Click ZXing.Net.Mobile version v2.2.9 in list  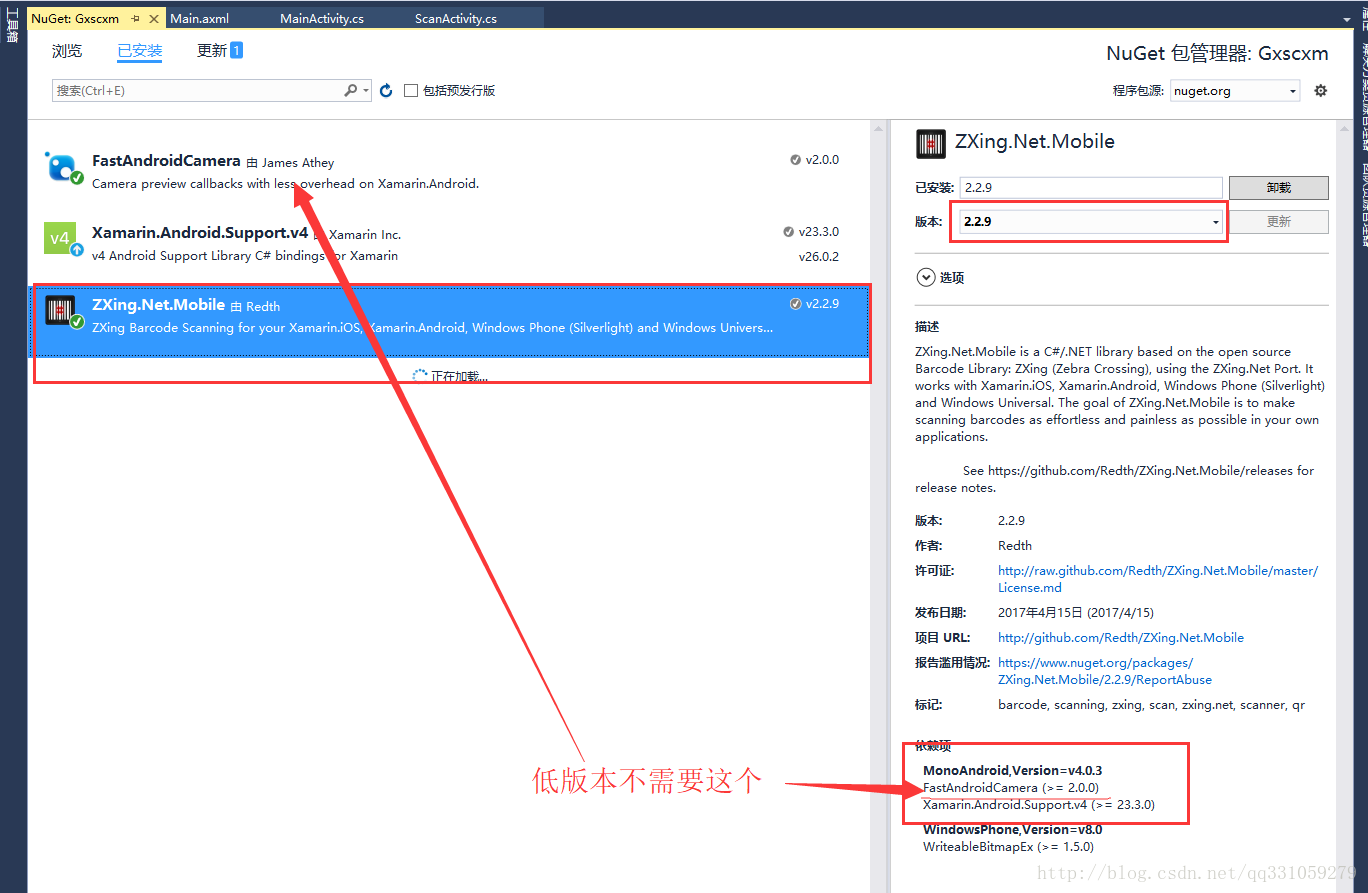822,304
